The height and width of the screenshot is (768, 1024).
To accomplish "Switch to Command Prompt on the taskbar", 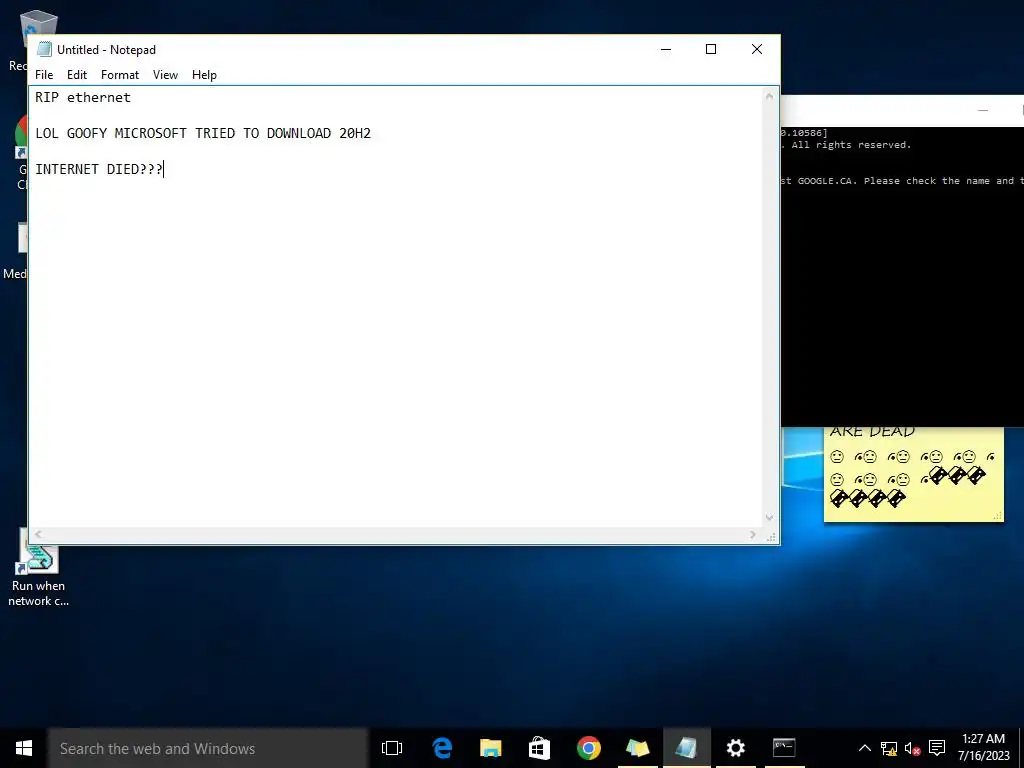I will click(x=784, y=748).
